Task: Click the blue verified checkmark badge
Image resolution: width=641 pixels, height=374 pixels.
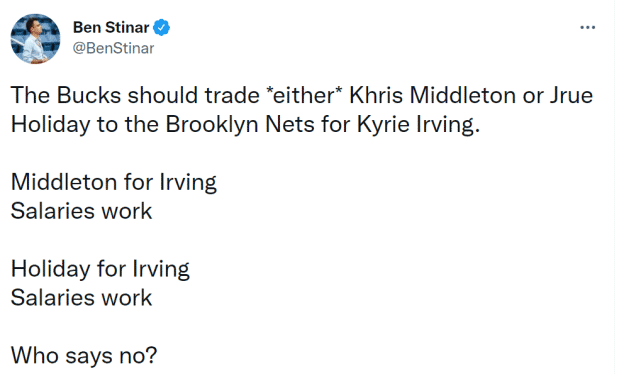Action: [161, 28]
